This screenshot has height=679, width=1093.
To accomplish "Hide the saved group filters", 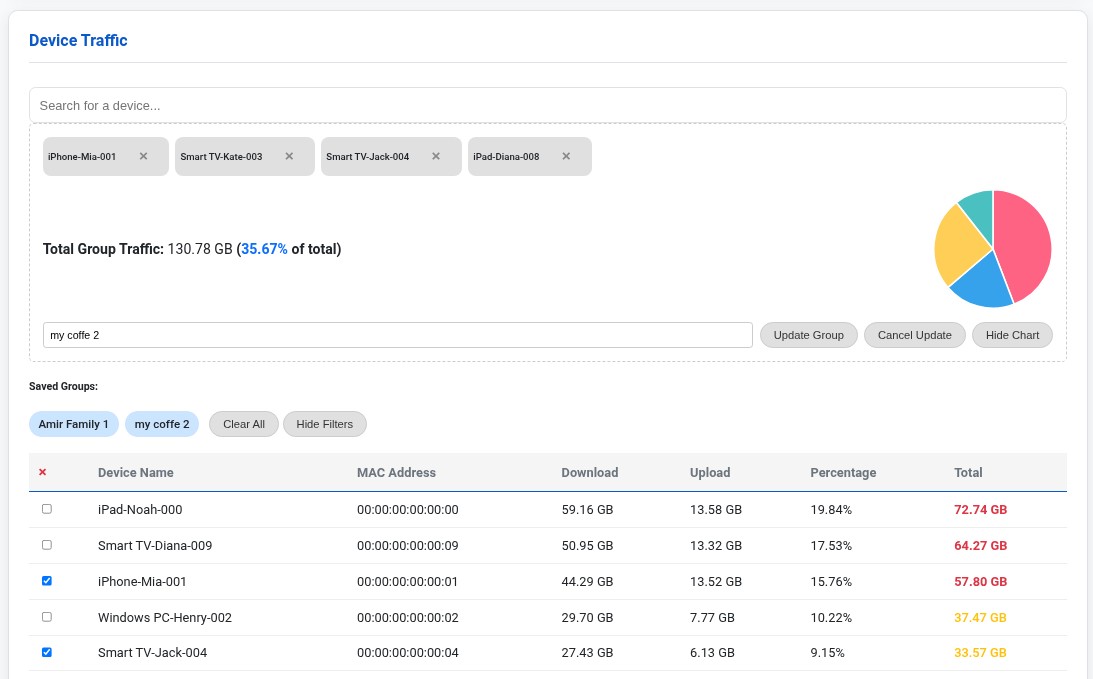I will coord(324,424).
